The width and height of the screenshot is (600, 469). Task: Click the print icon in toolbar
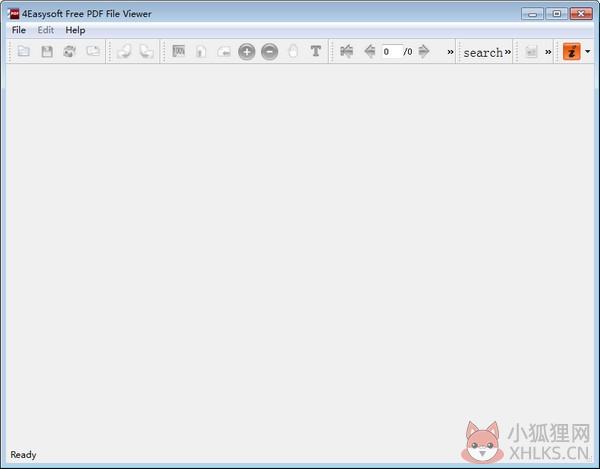point(70,51)
